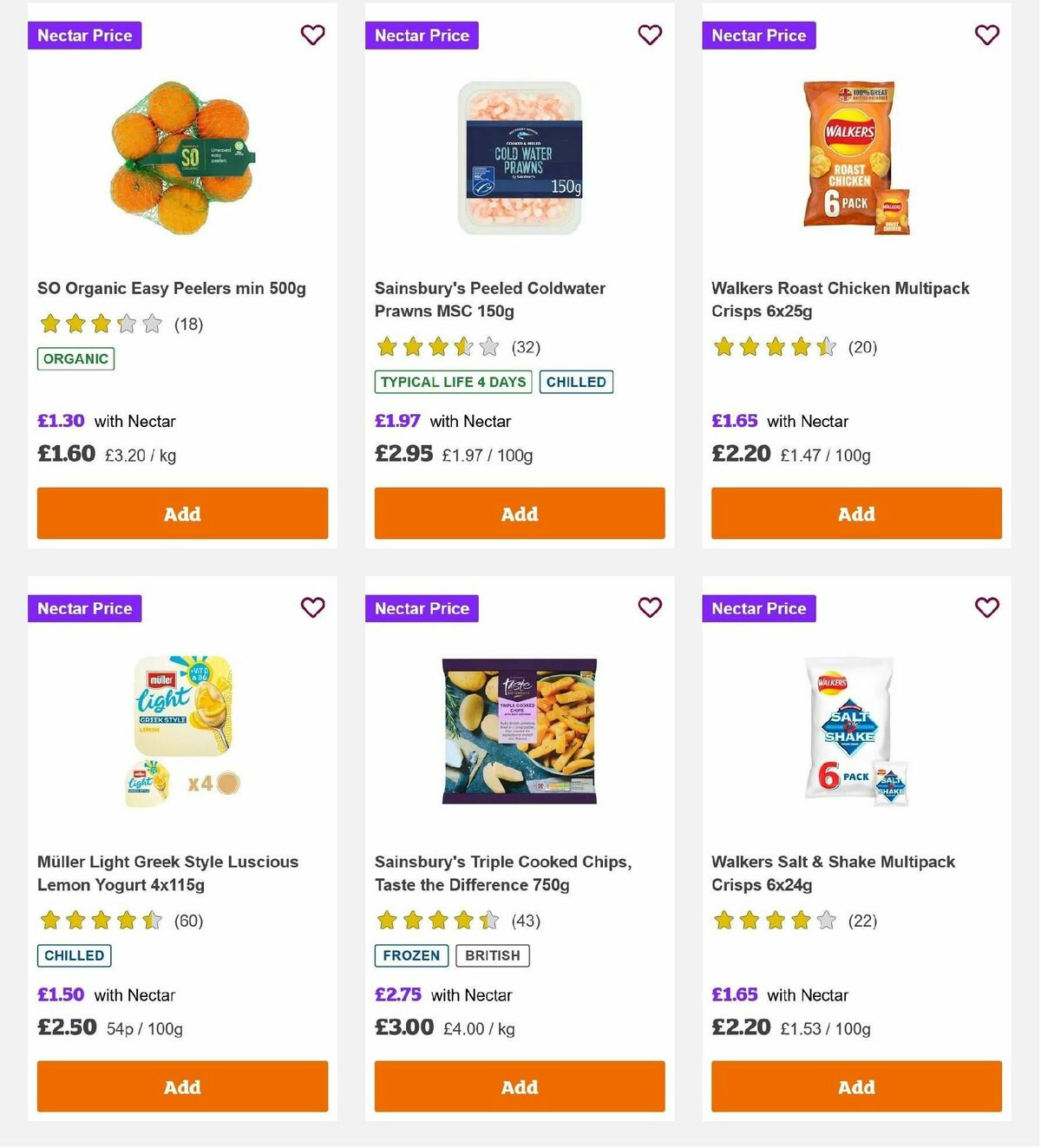Image resolution: width=1041 pixels, height=1148 pixels.
Task: Favourite the Triple Cooked Chips
Action: [650, 608]
